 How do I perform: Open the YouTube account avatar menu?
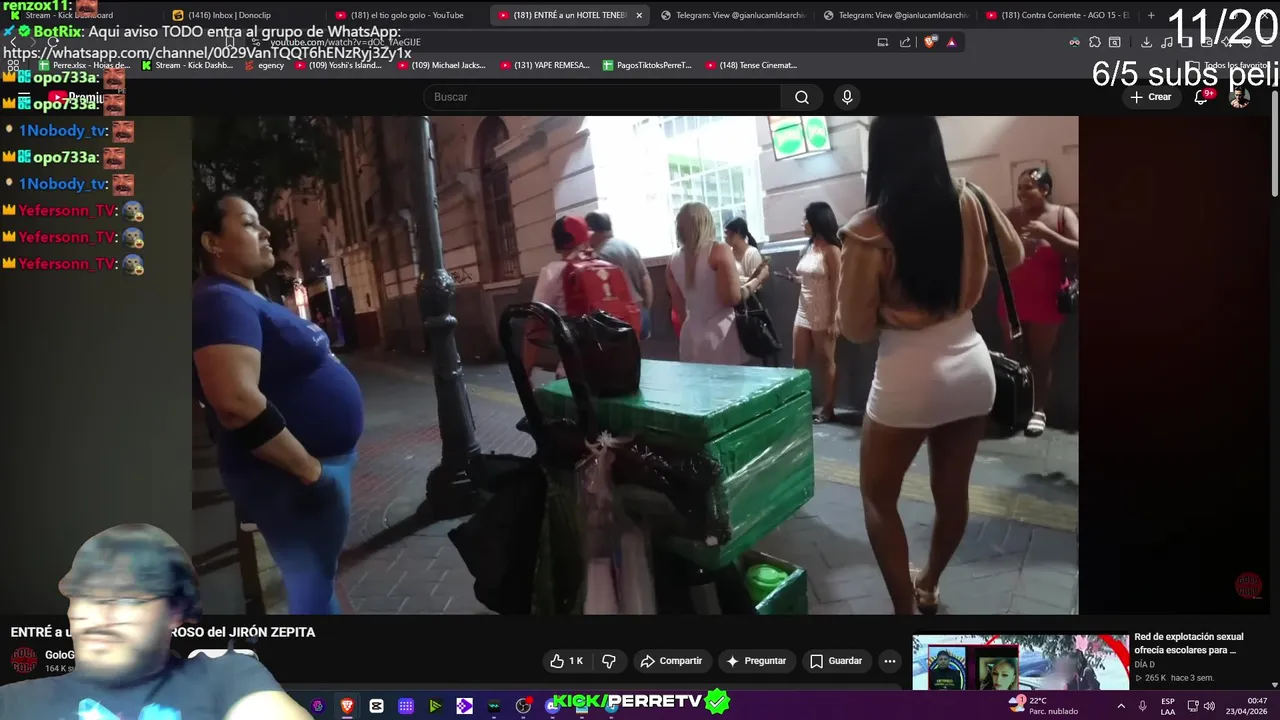[1239, 97]
